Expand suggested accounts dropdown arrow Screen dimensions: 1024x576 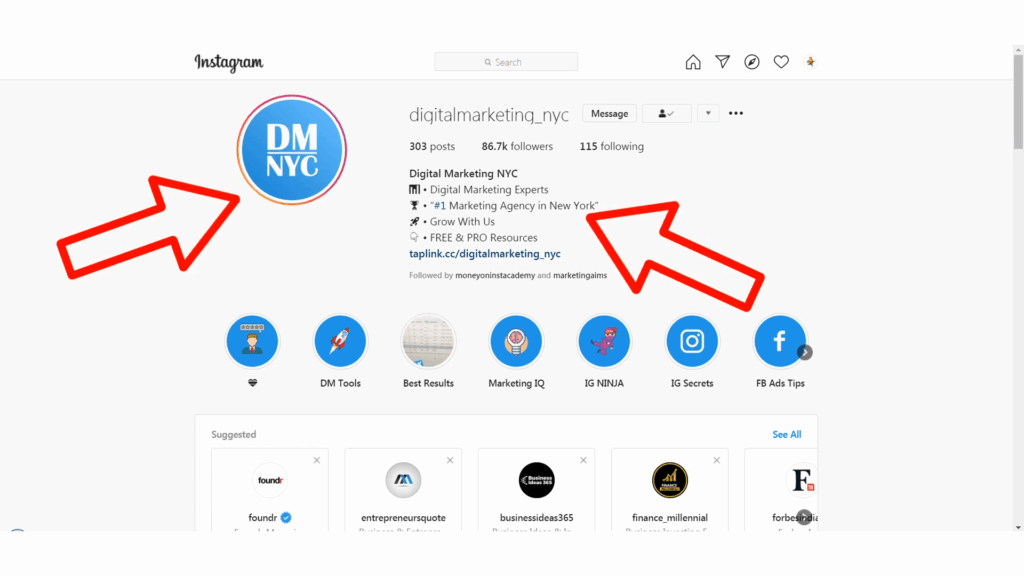pos(708,114)
